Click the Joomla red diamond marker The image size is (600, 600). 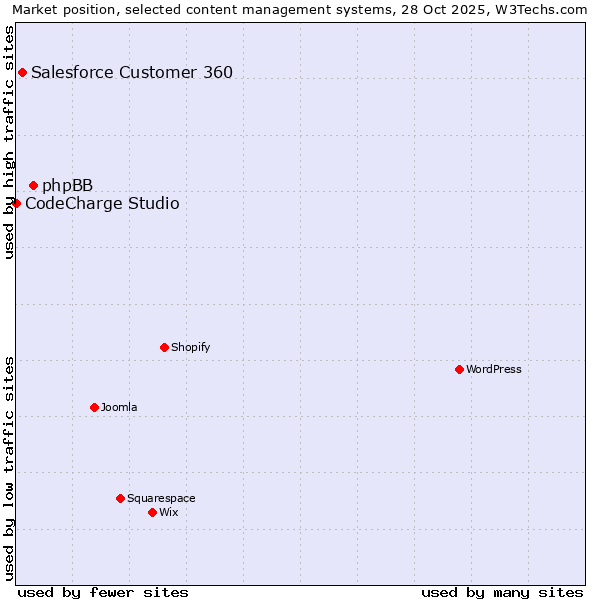pyautogui.click(x=94, y=407)
